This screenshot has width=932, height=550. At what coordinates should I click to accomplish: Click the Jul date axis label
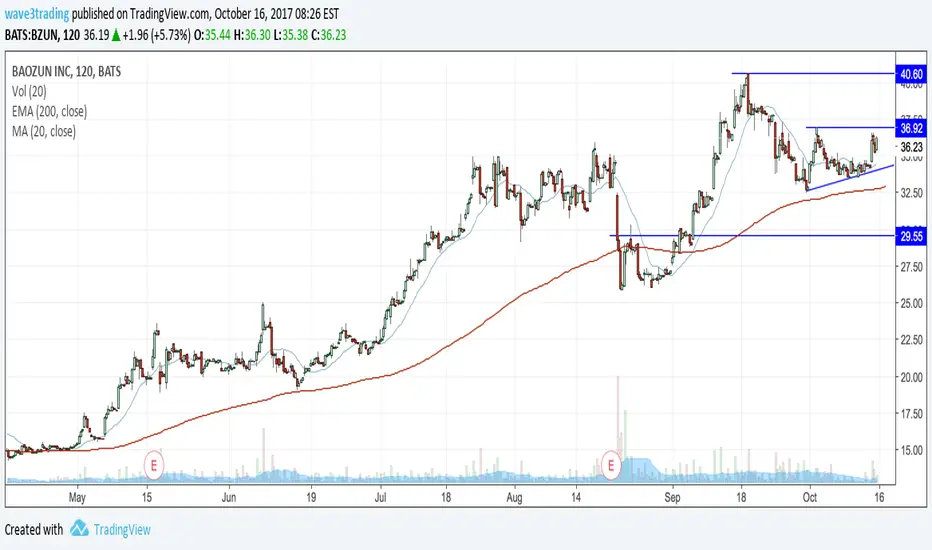pos(380,497)
